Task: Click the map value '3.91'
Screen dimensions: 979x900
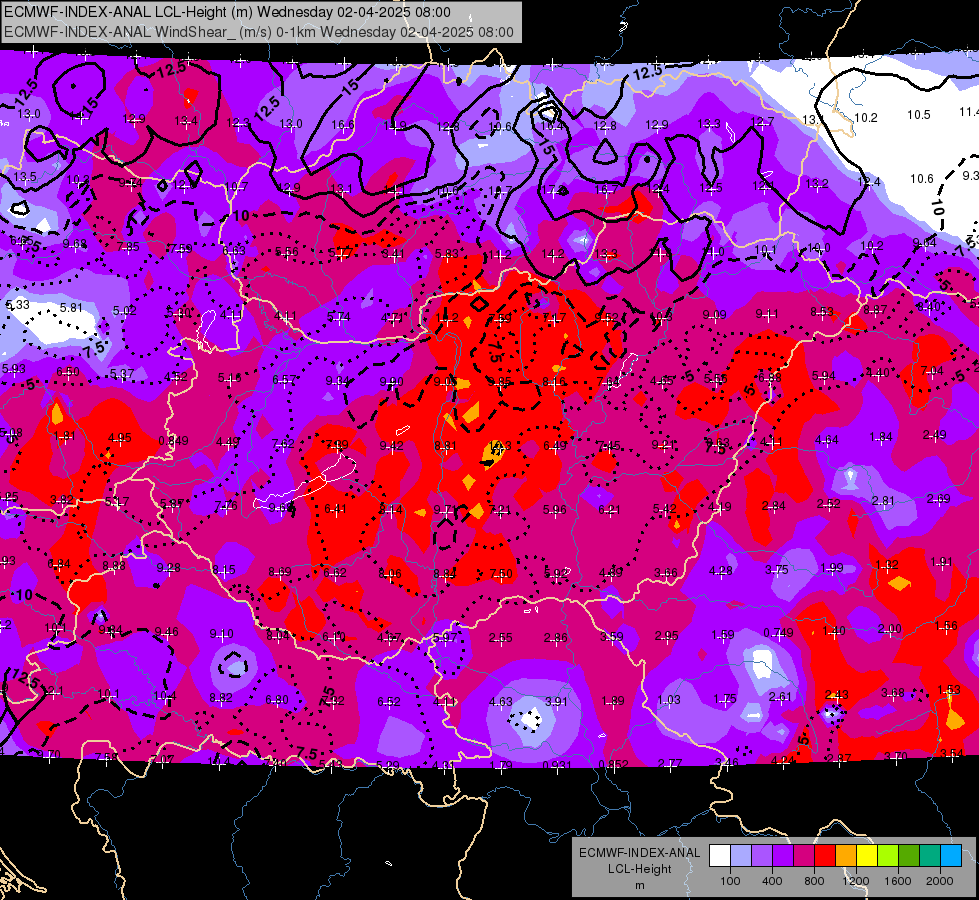Action: (556, 702)
